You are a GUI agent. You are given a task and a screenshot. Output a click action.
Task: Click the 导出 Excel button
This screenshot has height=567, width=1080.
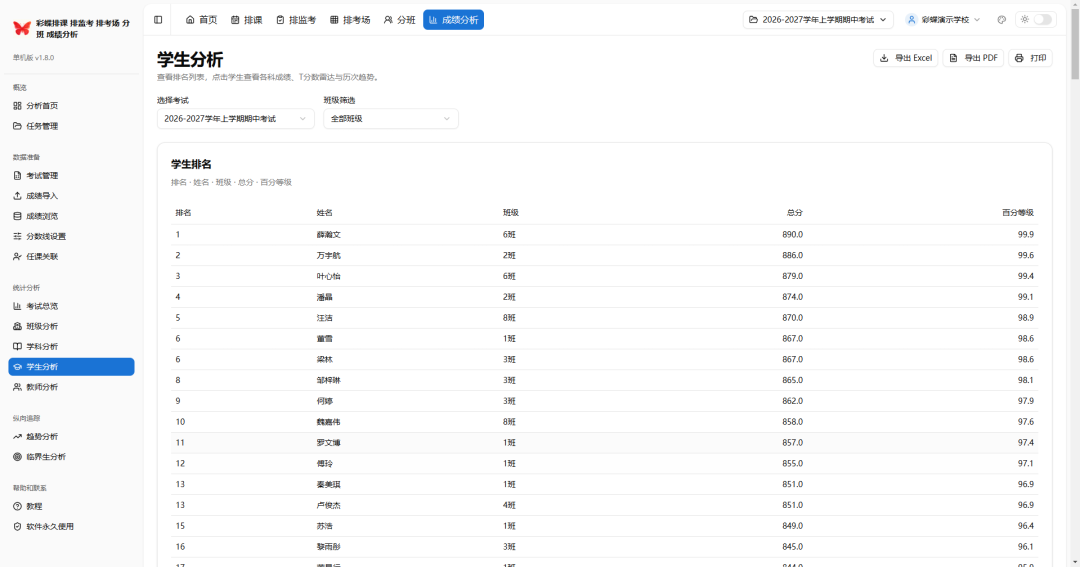pyautogui.click(x=905, y=58)
